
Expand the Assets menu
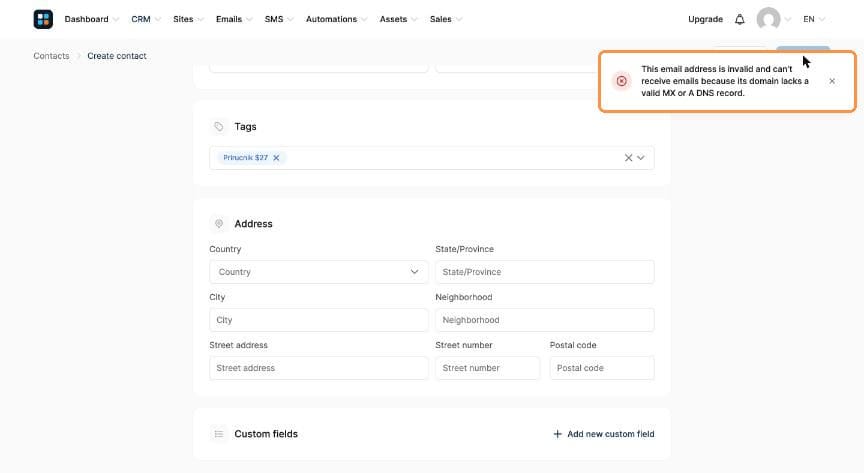[x=398, y=19]
